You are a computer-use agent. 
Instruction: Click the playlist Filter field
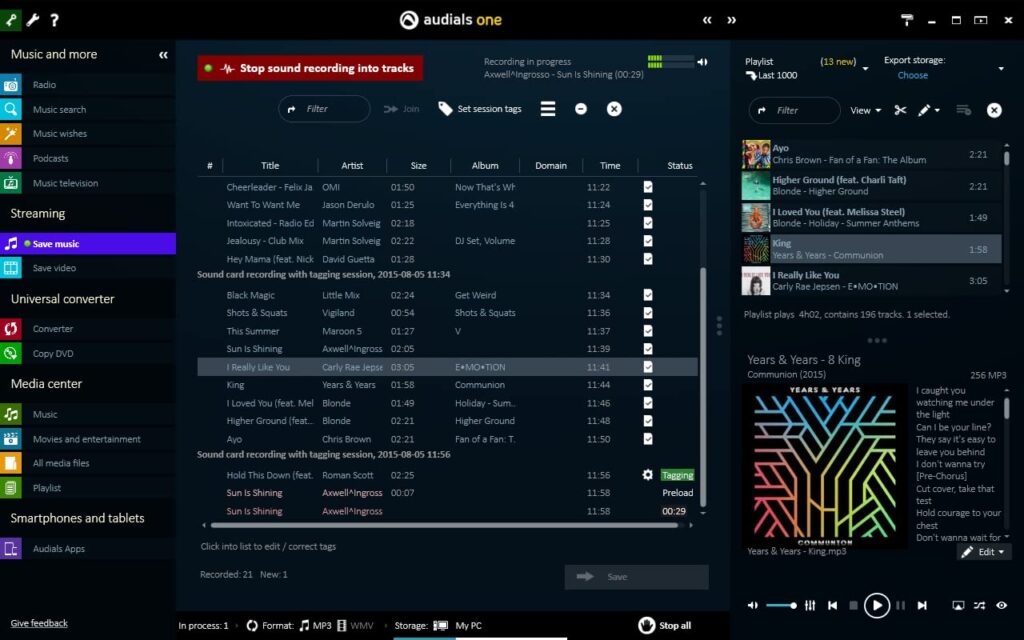click(x=795, y=110)
